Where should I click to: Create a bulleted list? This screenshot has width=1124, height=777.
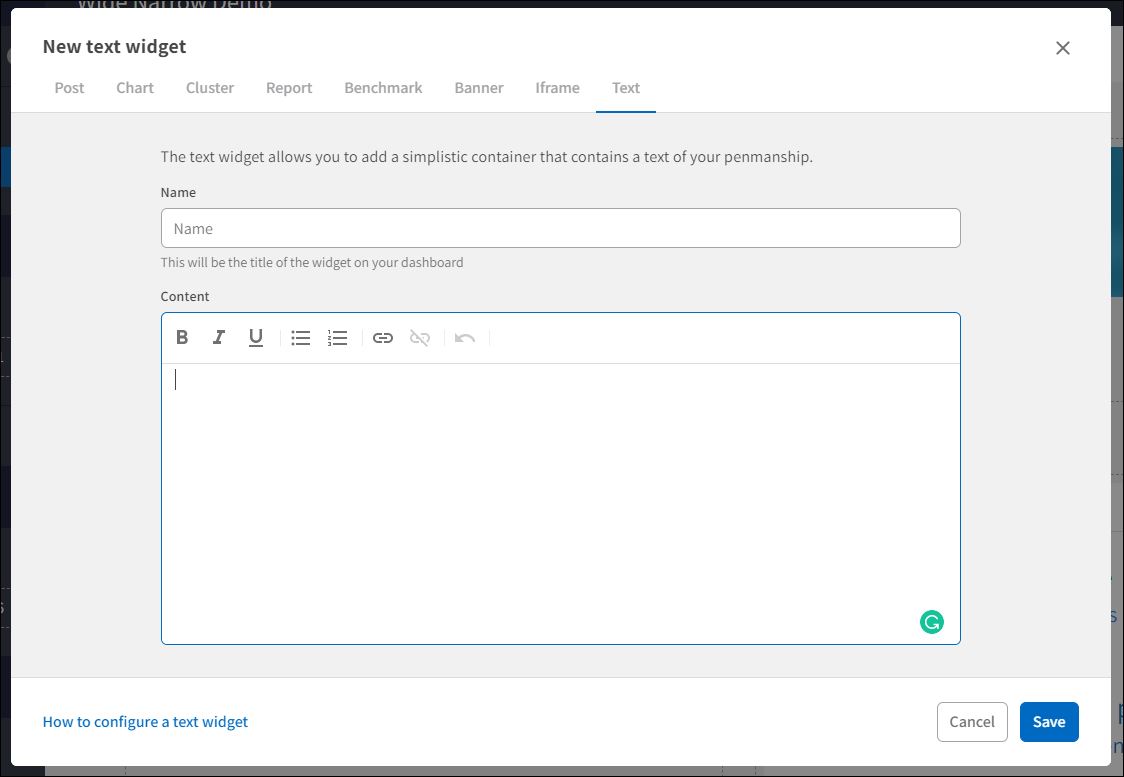(301, 337)
